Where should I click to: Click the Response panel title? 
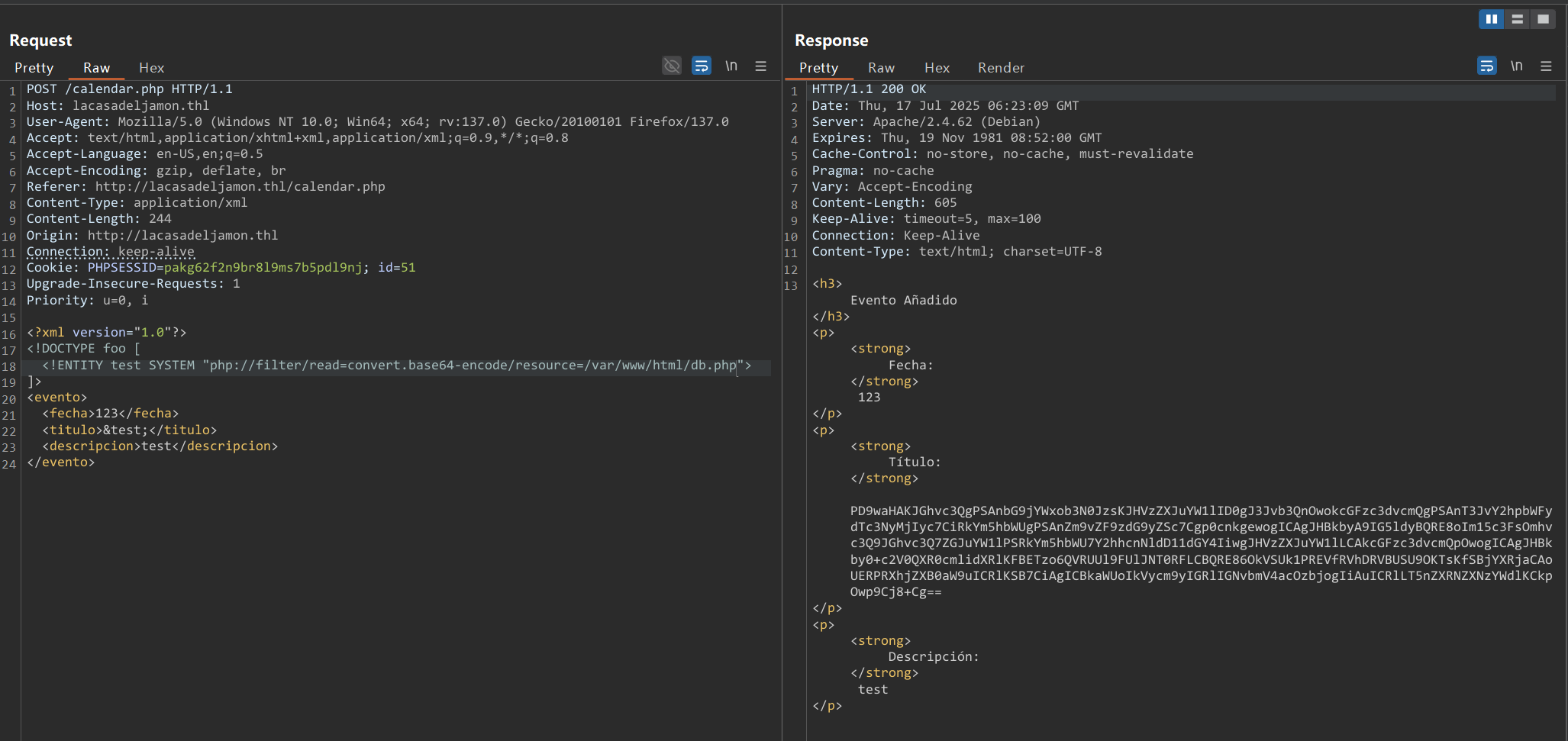coord(831,40)
